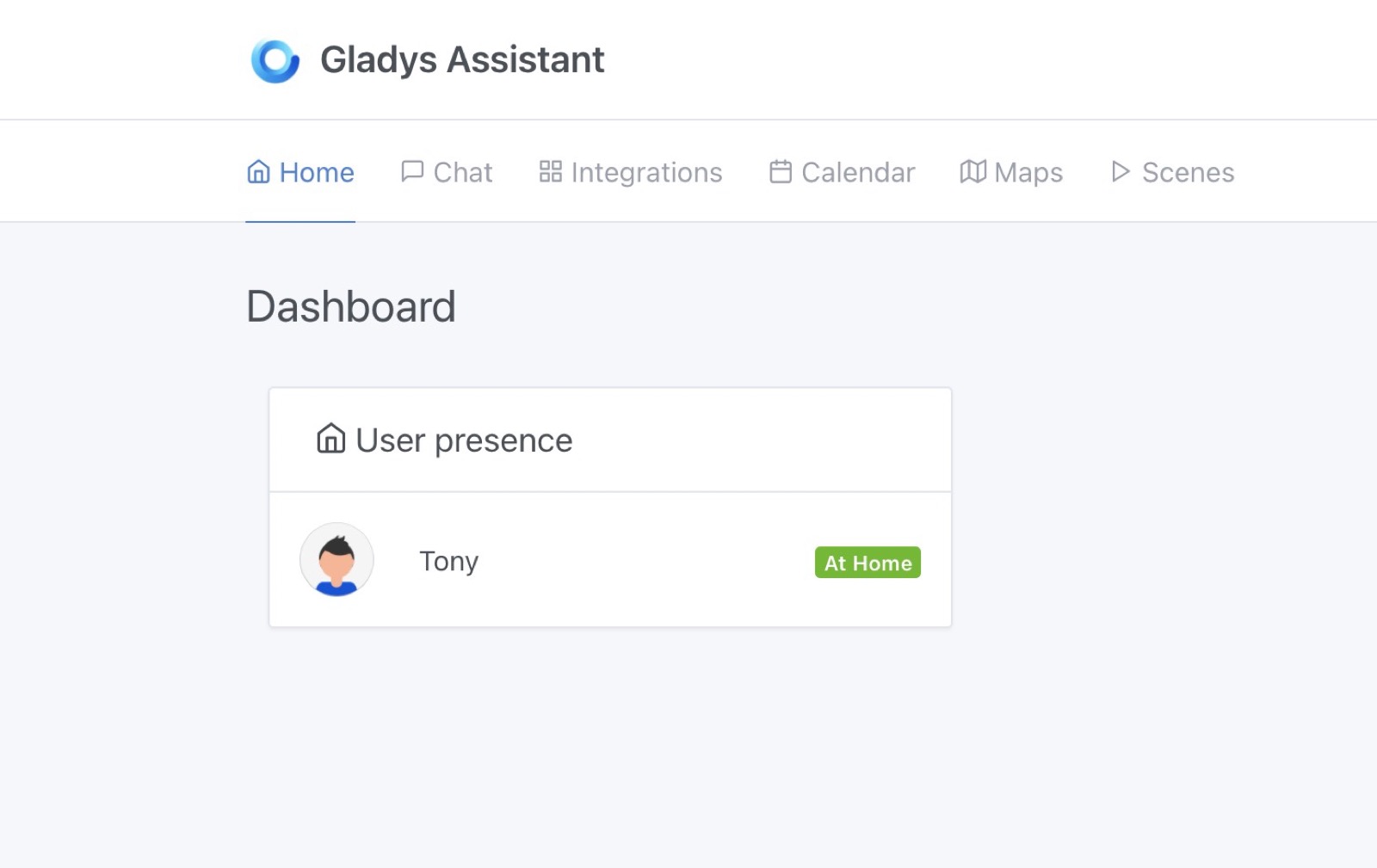
Task: Click the Gladys Assistant title text
Action: pyautogui.click(x=462, y=58)
